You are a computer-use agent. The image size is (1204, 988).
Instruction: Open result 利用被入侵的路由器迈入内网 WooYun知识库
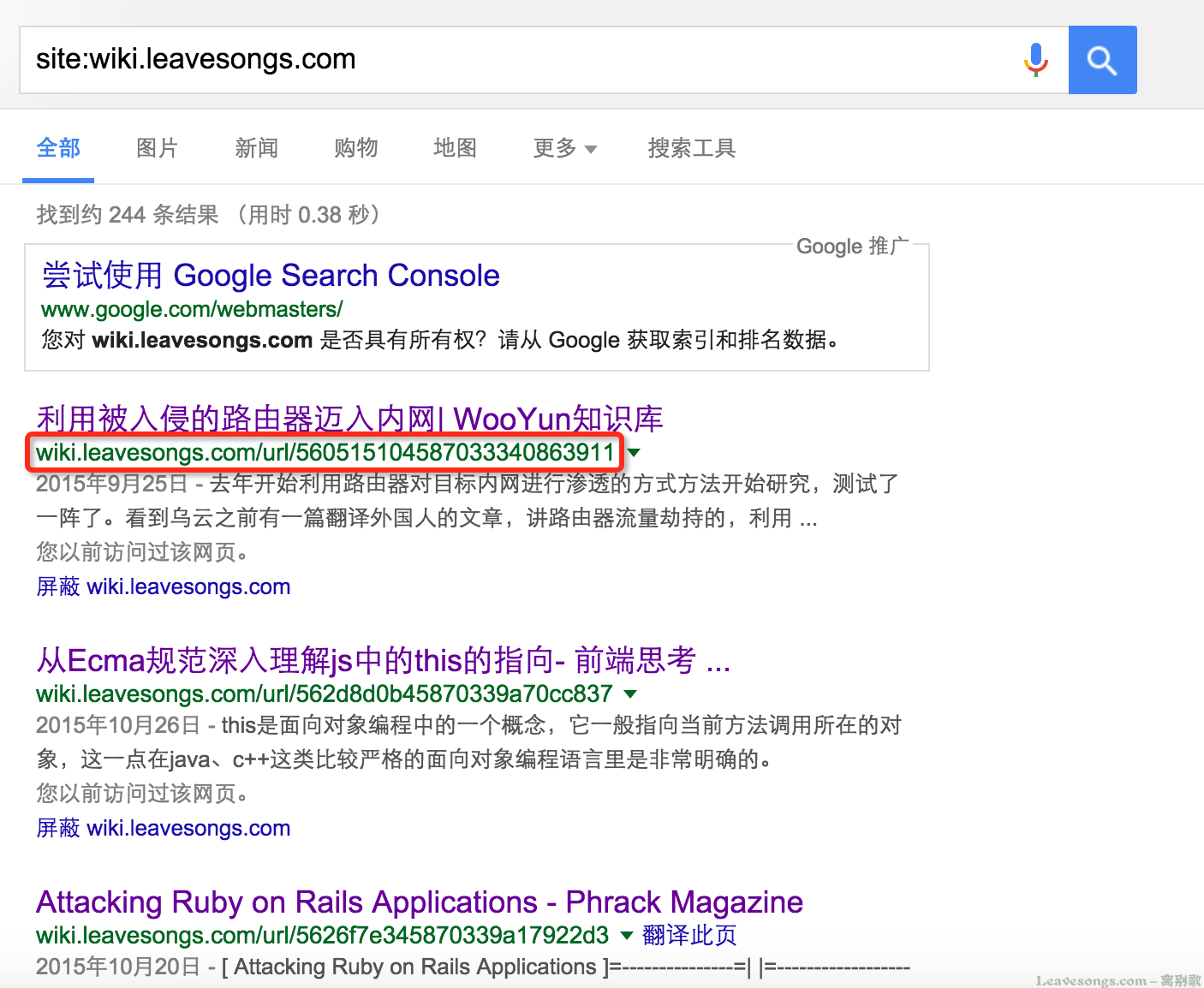coord(349,419)
